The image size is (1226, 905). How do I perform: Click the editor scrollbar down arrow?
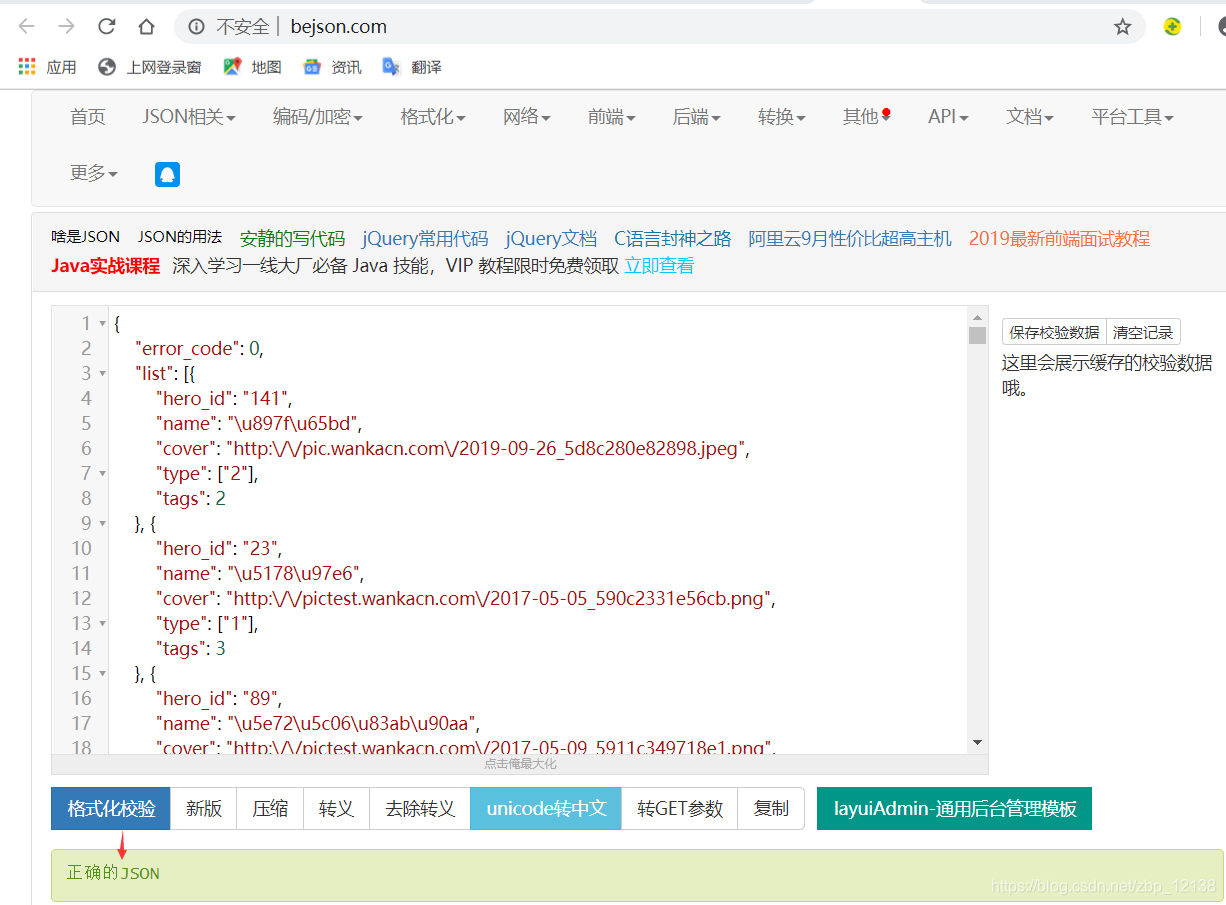[x=977, y=743]
